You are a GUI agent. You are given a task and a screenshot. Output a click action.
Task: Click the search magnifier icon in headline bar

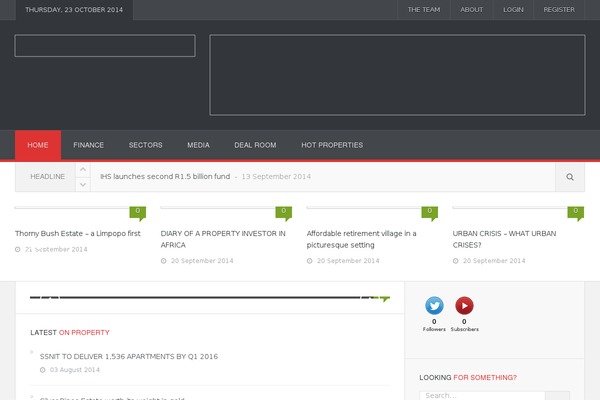(570, 177)
